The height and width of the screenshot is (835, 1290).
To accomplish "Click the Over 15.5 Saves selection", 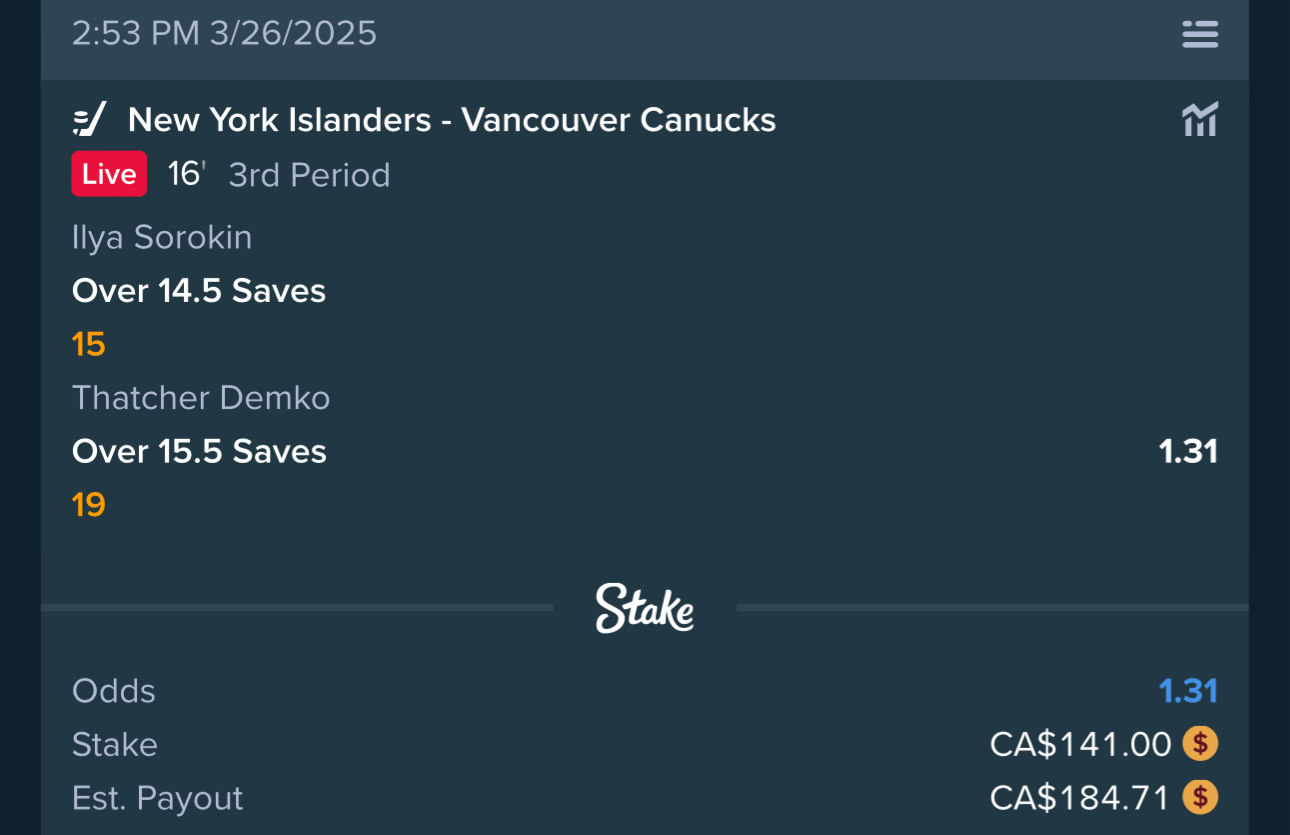I will [199, 451].
